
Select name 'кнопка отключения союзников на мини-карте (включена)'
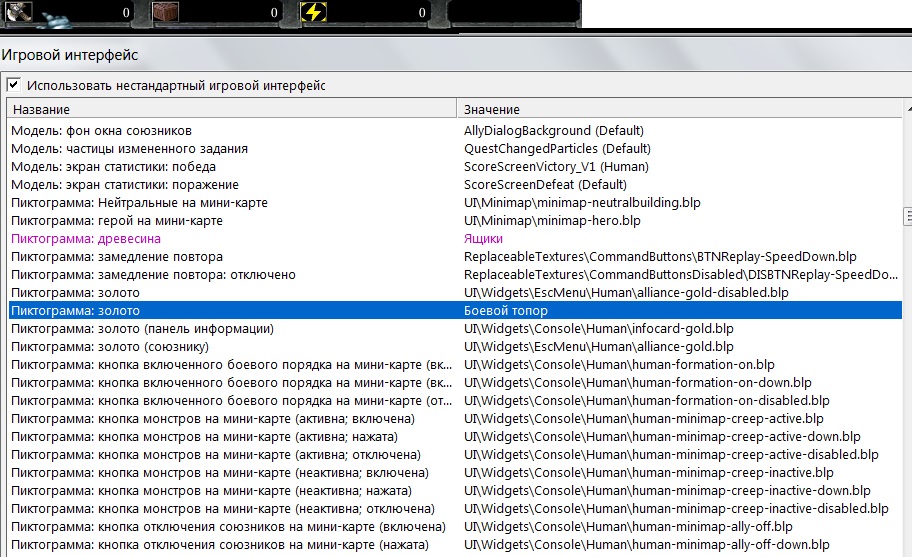click(229, 527)
